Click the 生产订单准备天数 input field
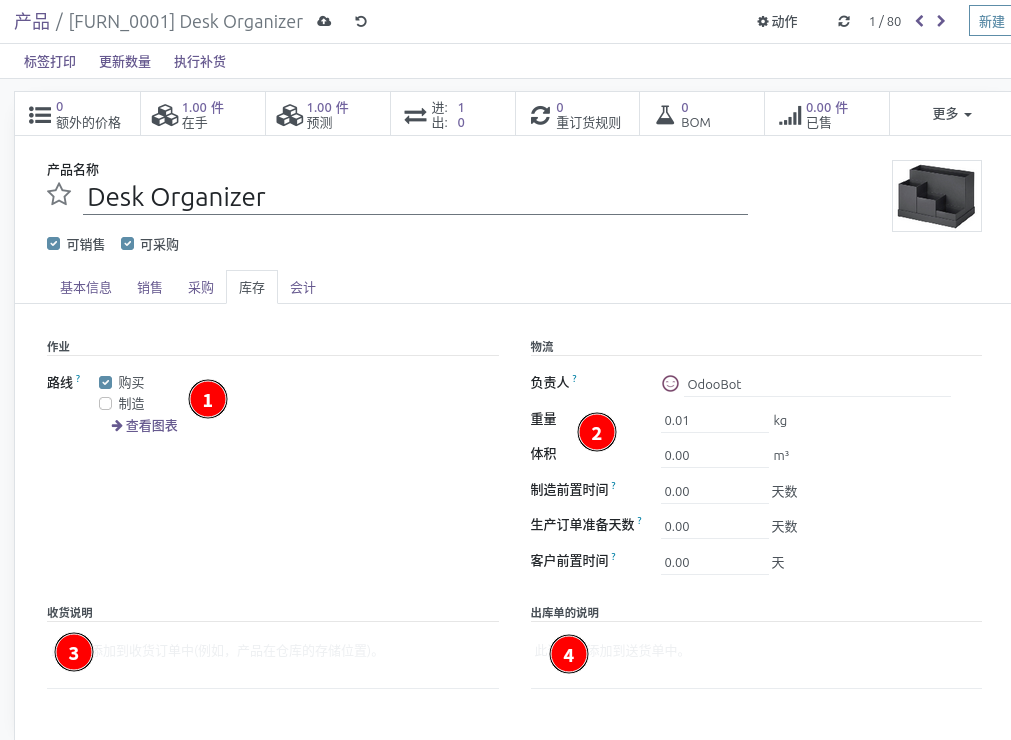Viewport: 1011px width, 740px height. pyautogui.click(x=714, y=526)
